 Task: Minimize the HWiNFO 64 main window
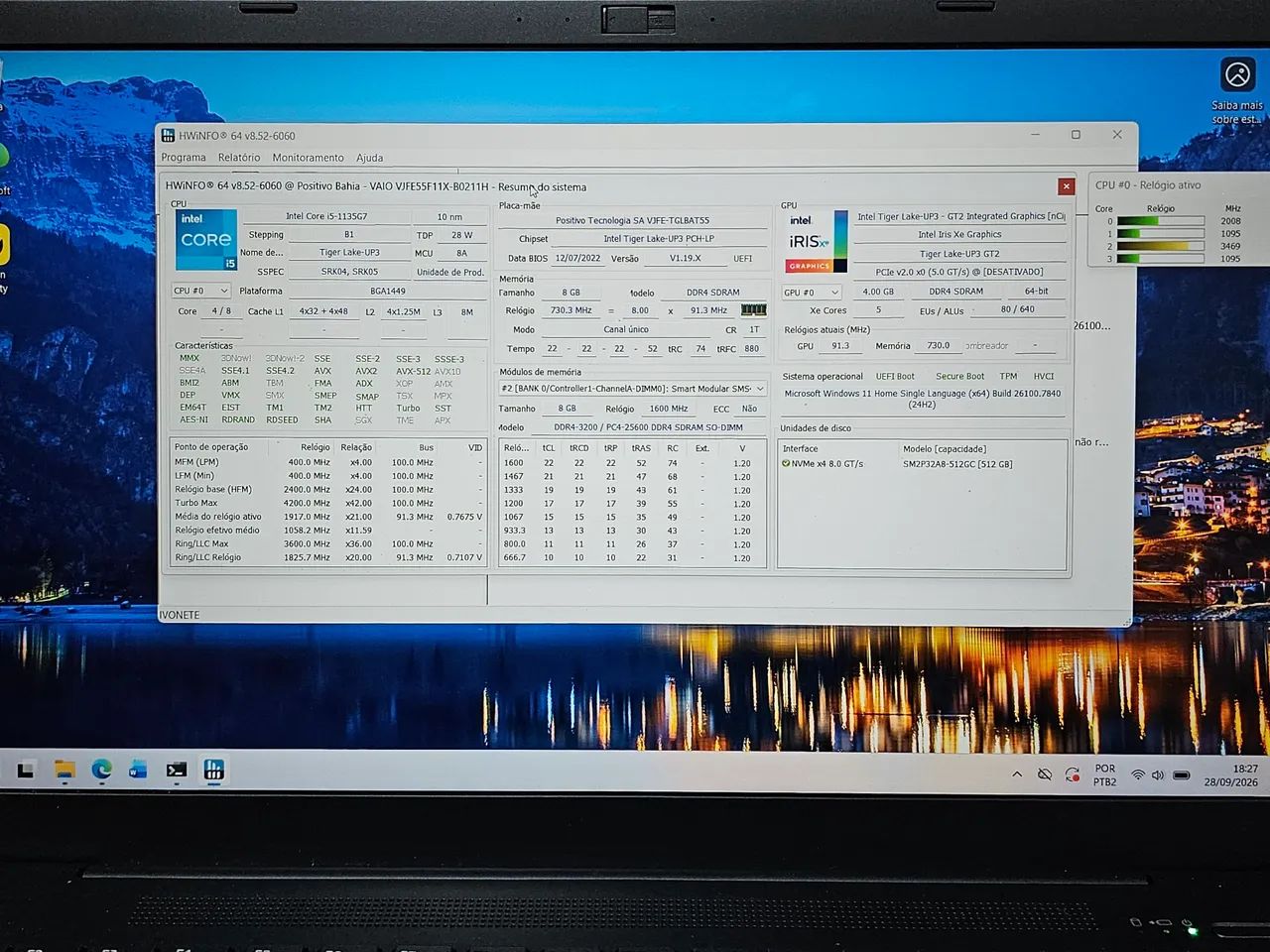pos(1035,135)
